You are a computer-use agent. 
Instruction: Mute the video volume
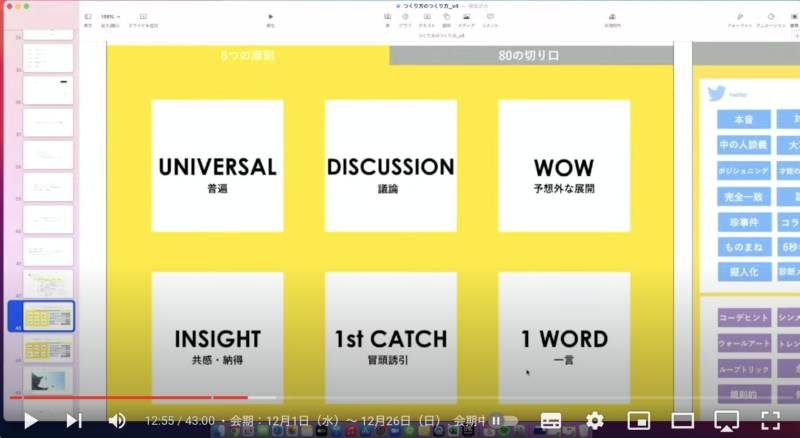tap(117, 420)
